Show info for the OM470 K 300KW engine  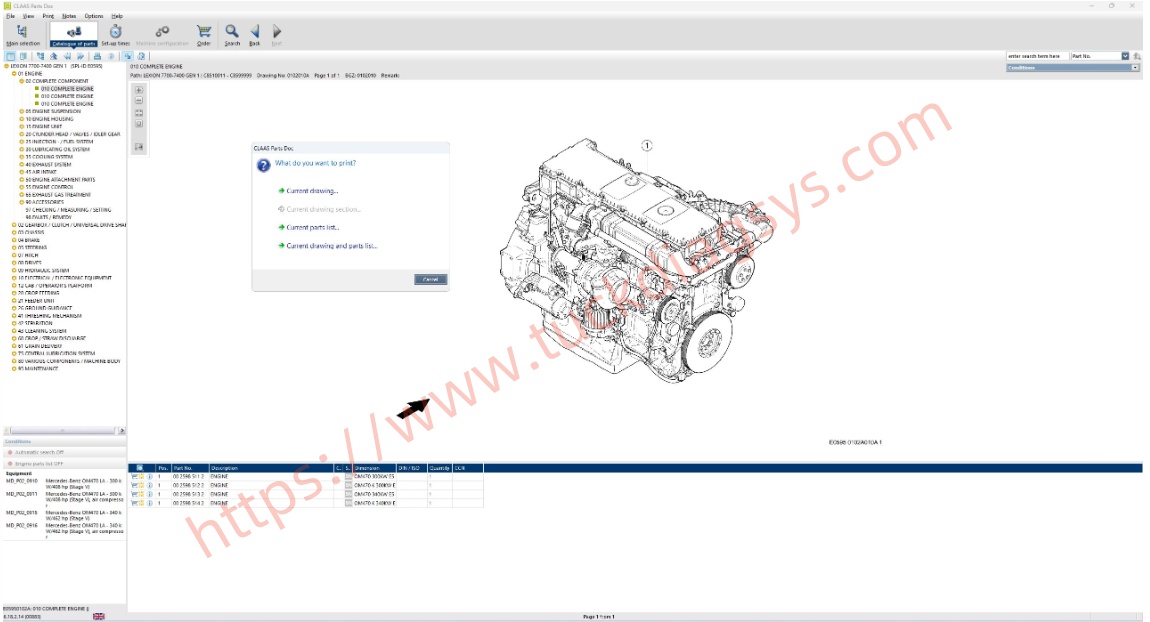150,486
